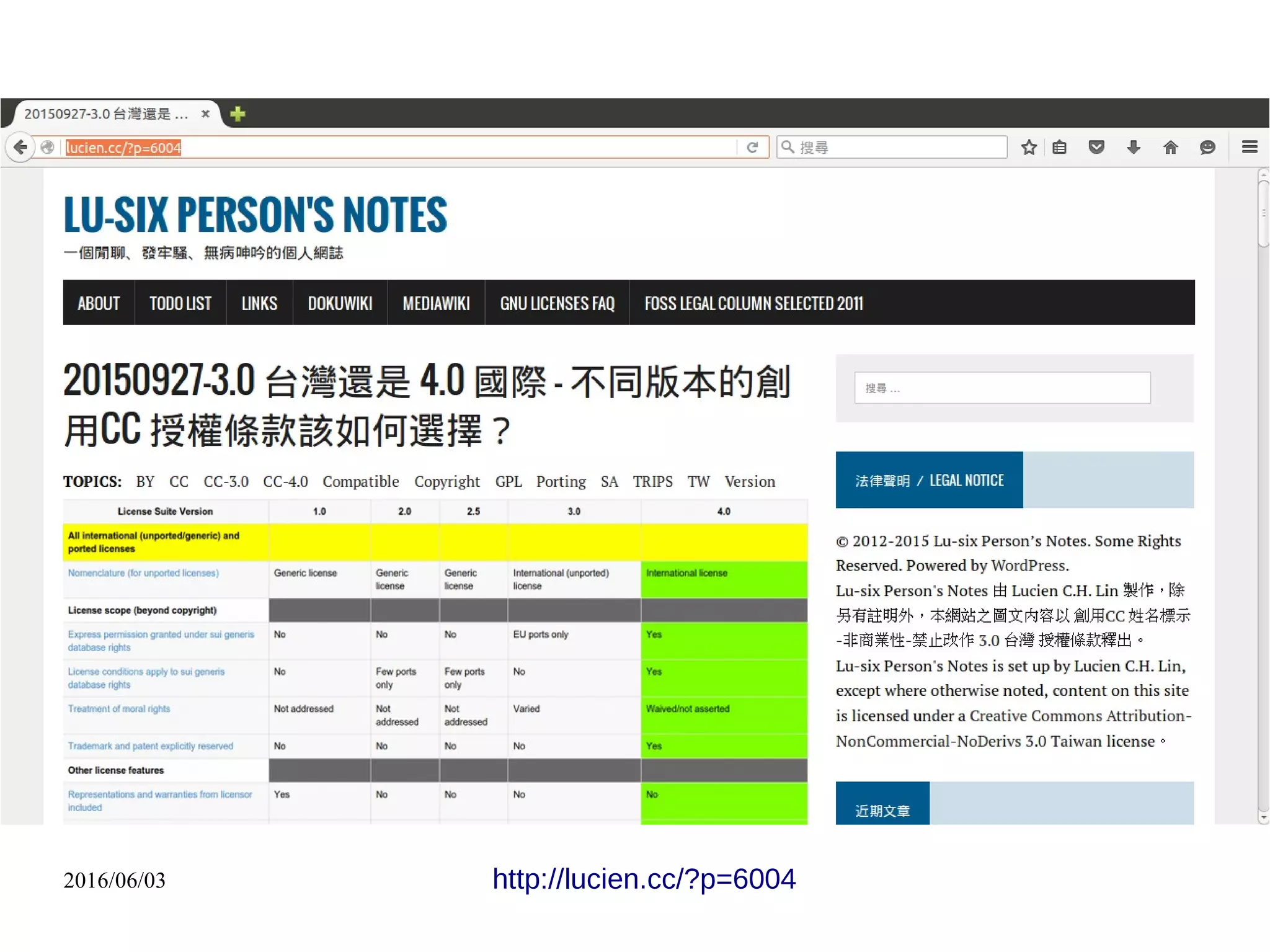The height and width of the screenshot is (952, 1270).
Task: Click the CC-4.0 topic link
Action: (285, 481)
